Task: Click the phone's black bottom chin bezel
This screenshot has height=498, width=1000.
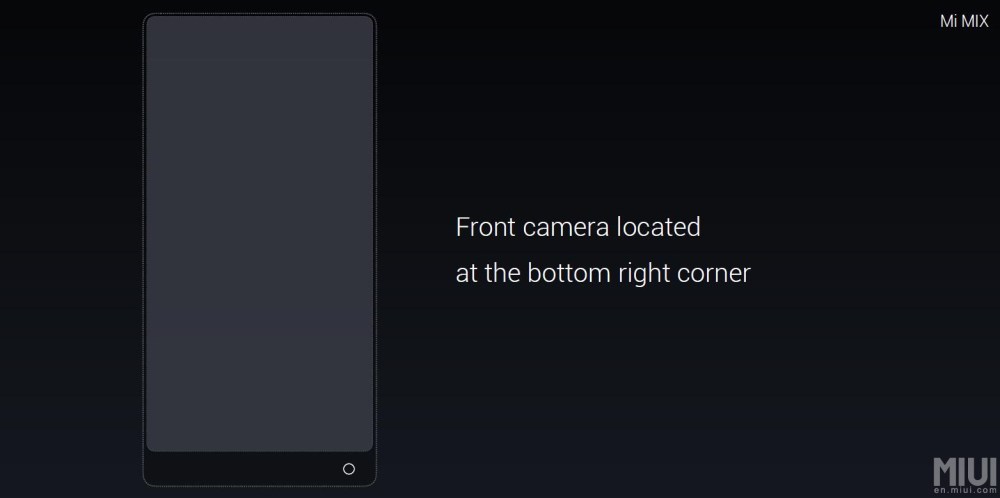Action: [260, 469]
